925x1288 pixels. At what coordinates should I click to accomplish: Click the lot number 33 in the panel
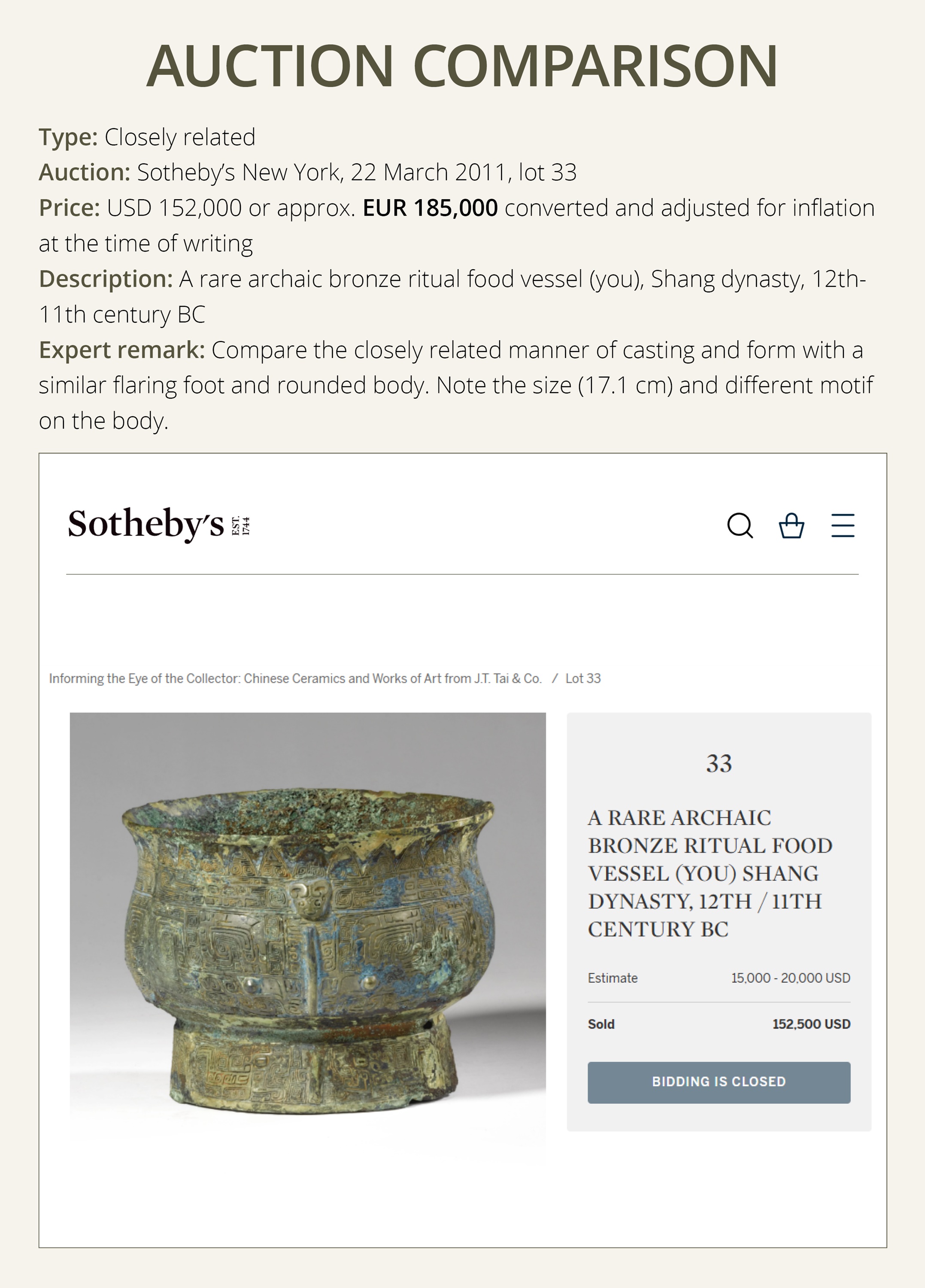pos(719,763)
